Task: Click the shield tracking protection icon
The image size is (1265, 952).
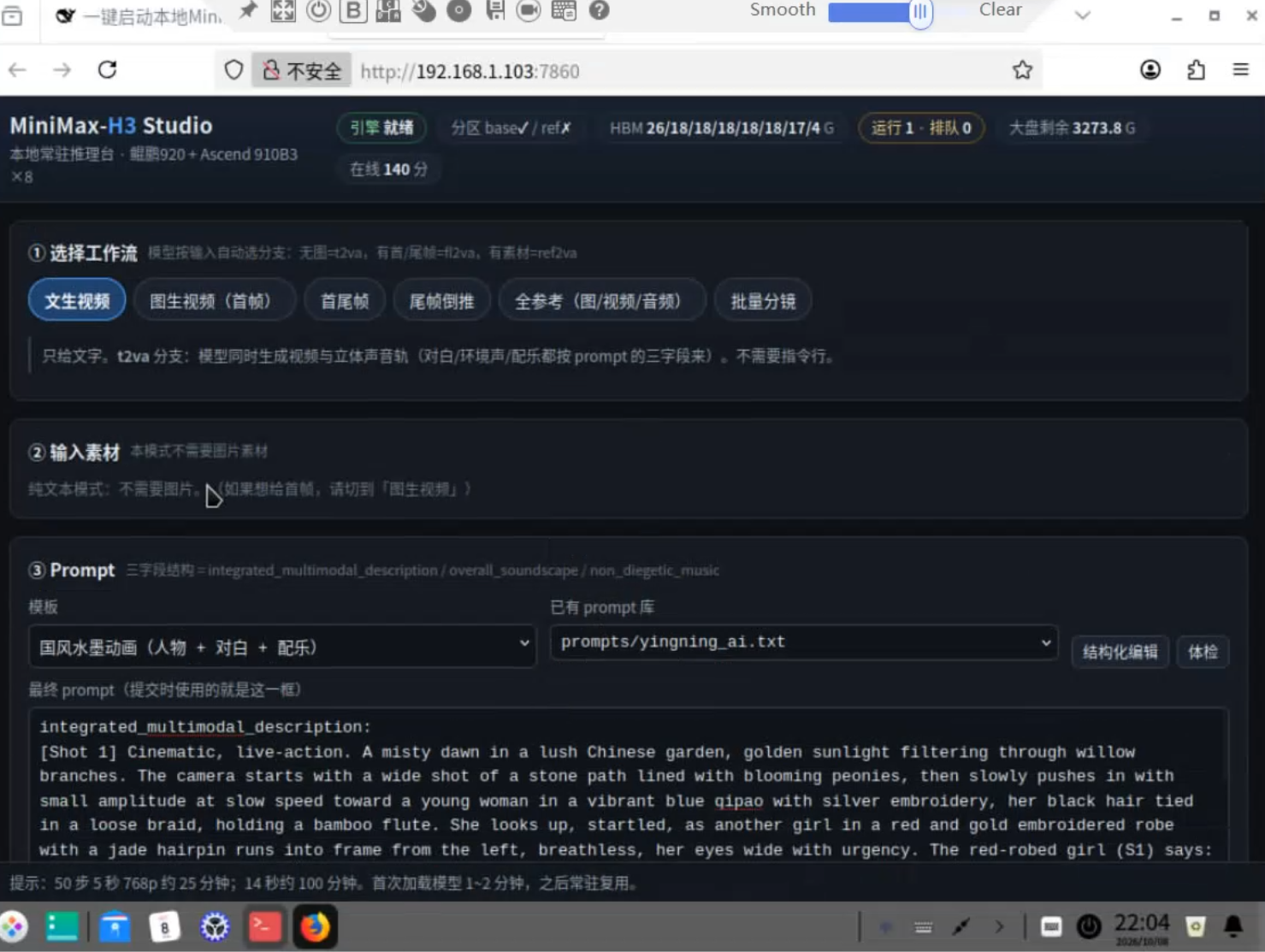Action: (x=233, y=70)
